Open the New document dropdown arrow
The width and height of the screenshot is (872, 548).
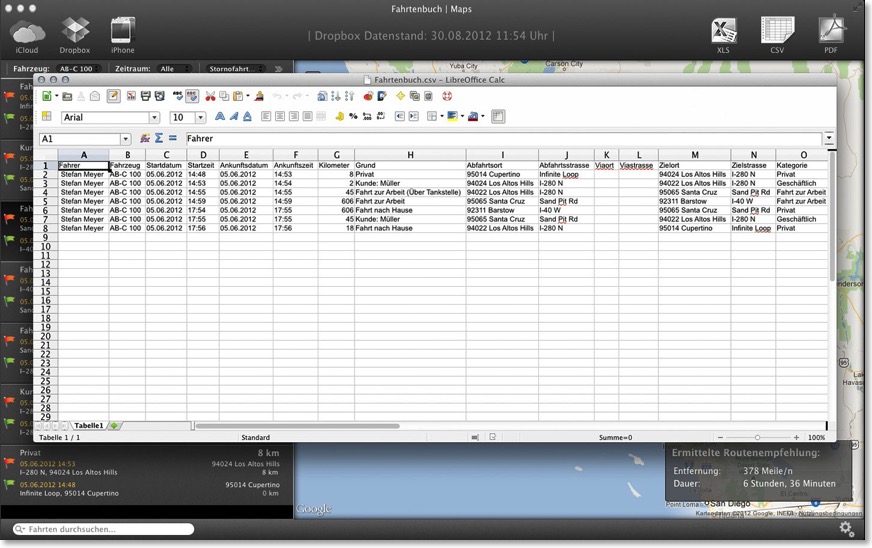pyautogui.click(x=56, y=96)
